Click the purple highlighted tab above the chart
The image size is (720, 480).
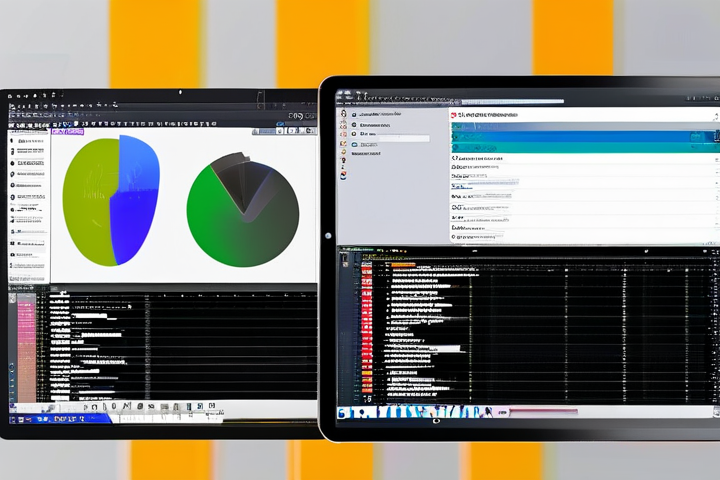click(x=67, y=131)
